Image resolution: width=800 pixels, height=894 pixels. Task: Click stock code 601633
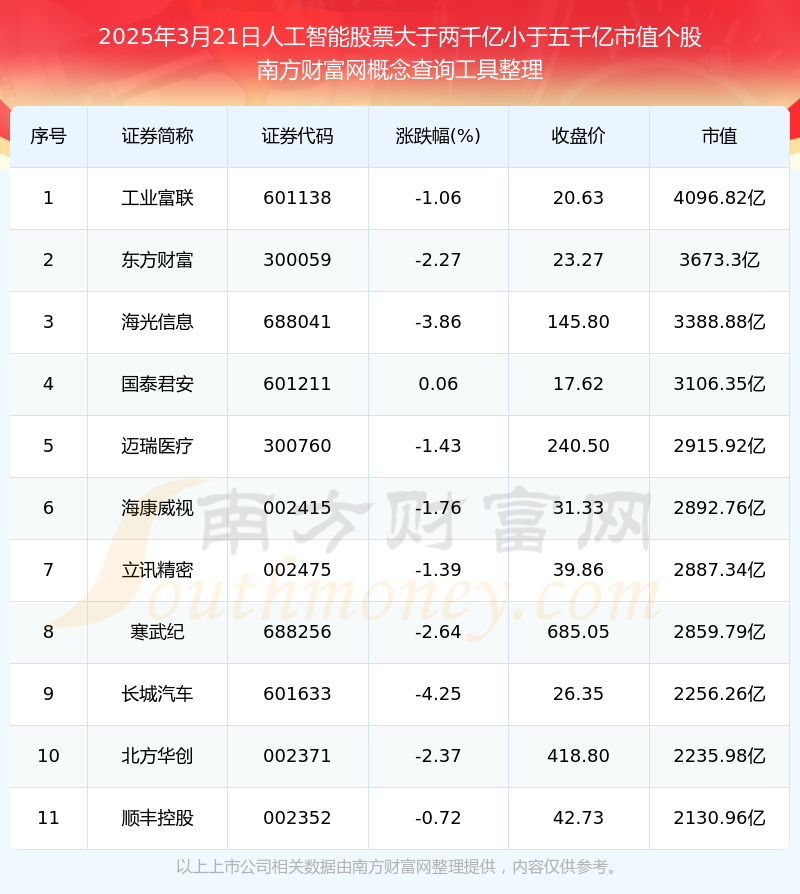coord(297,694)
